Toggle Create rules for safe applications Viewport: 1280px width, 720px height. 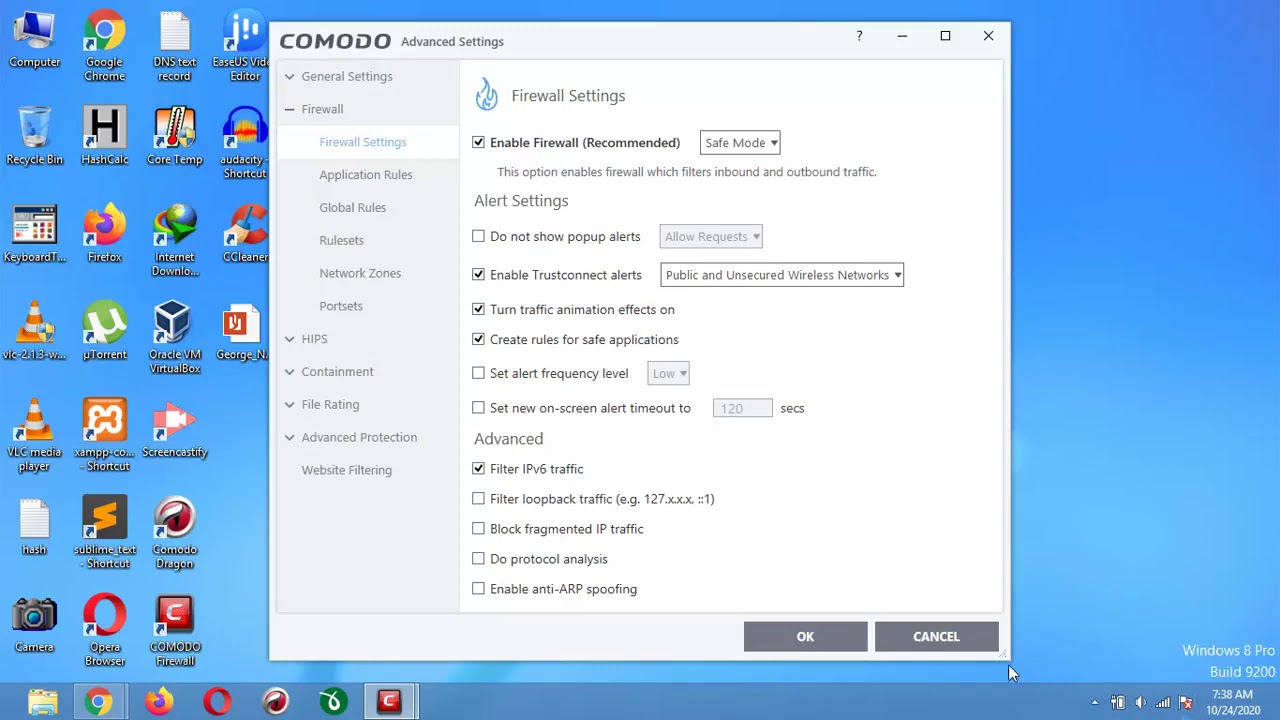pyautogui.click(x=478, y=340)
